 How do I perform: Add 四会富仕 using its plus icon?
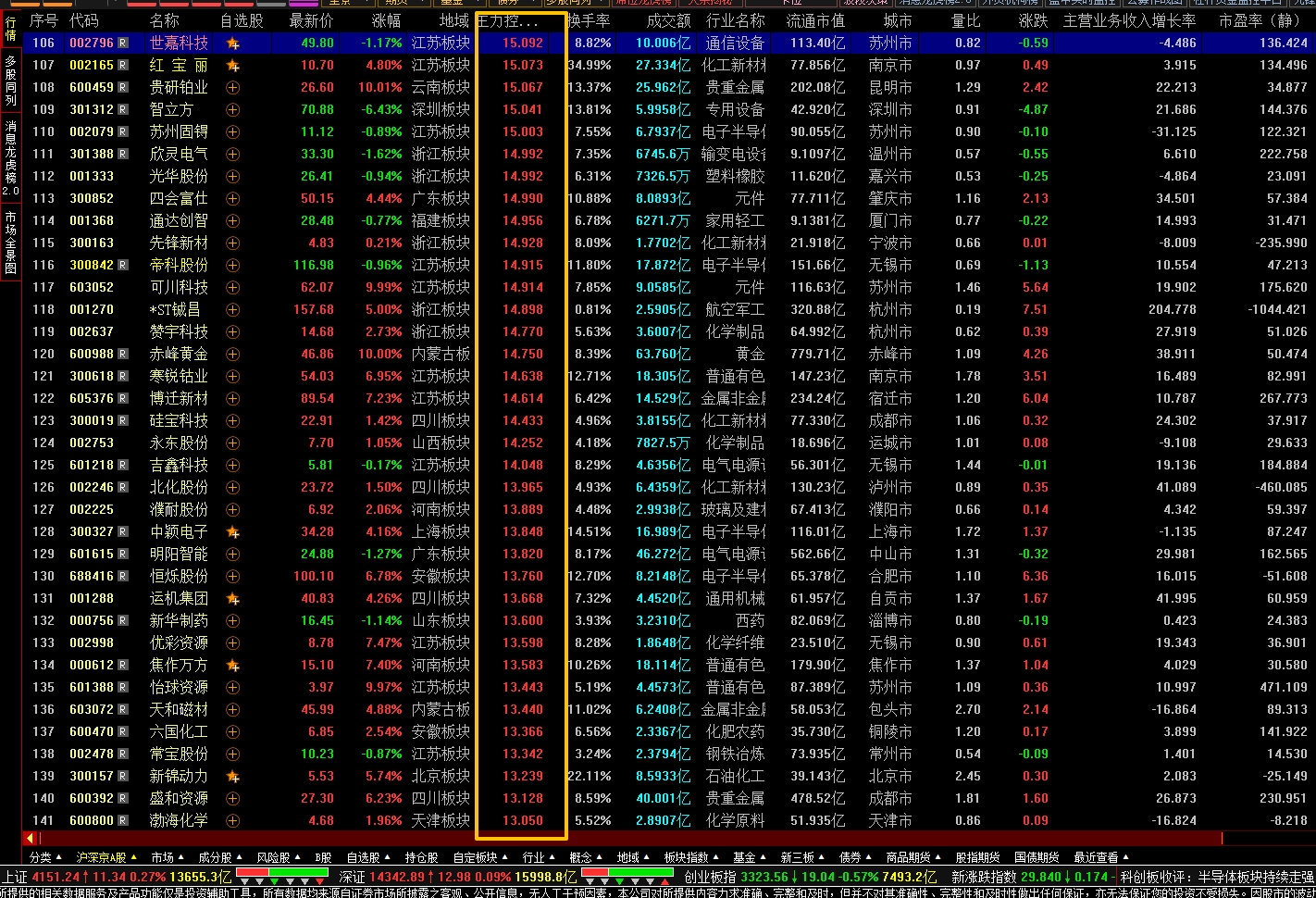click(232, 198)
